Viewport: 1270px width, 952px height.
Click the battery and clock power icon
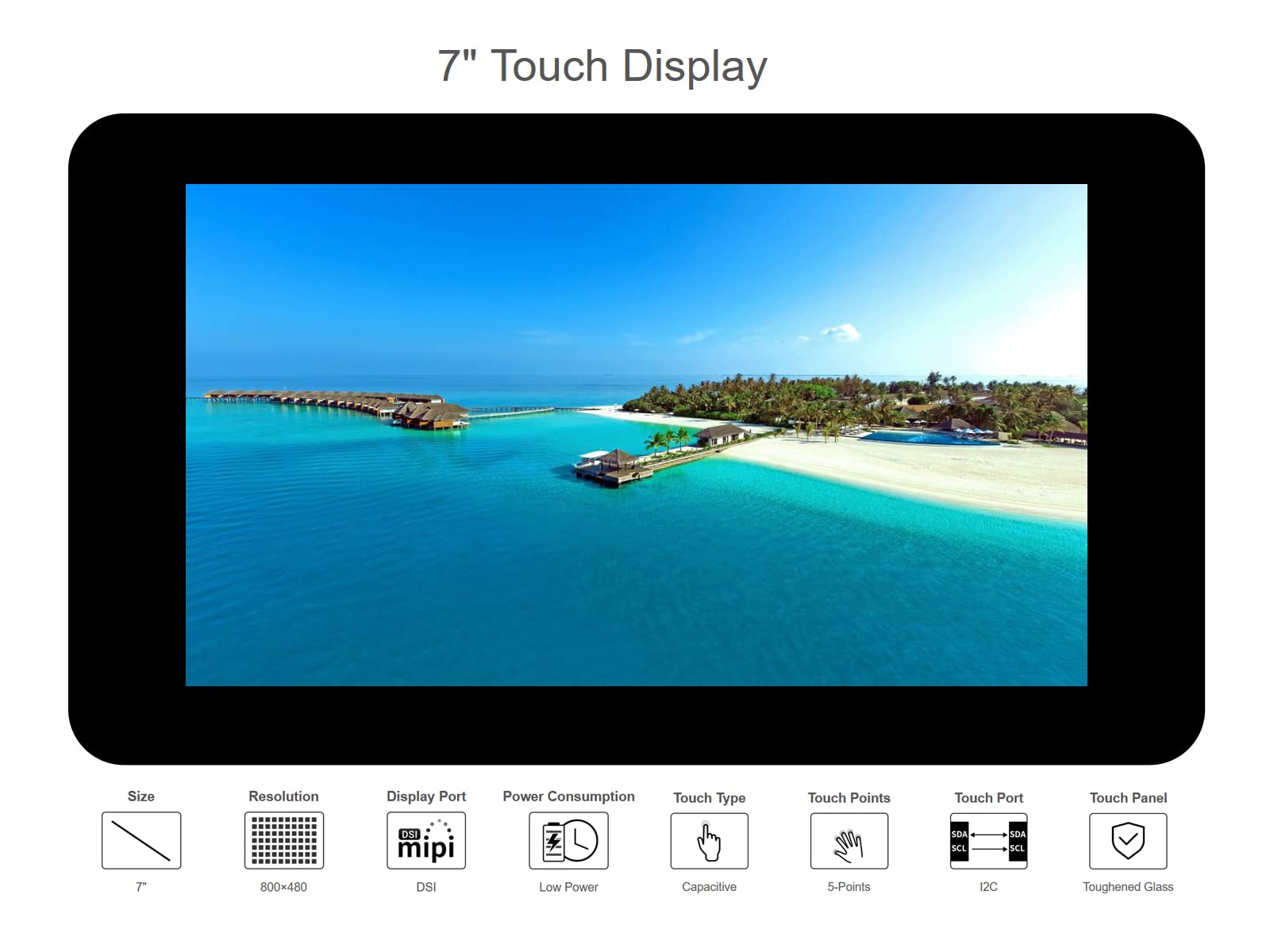coord(568,840)
